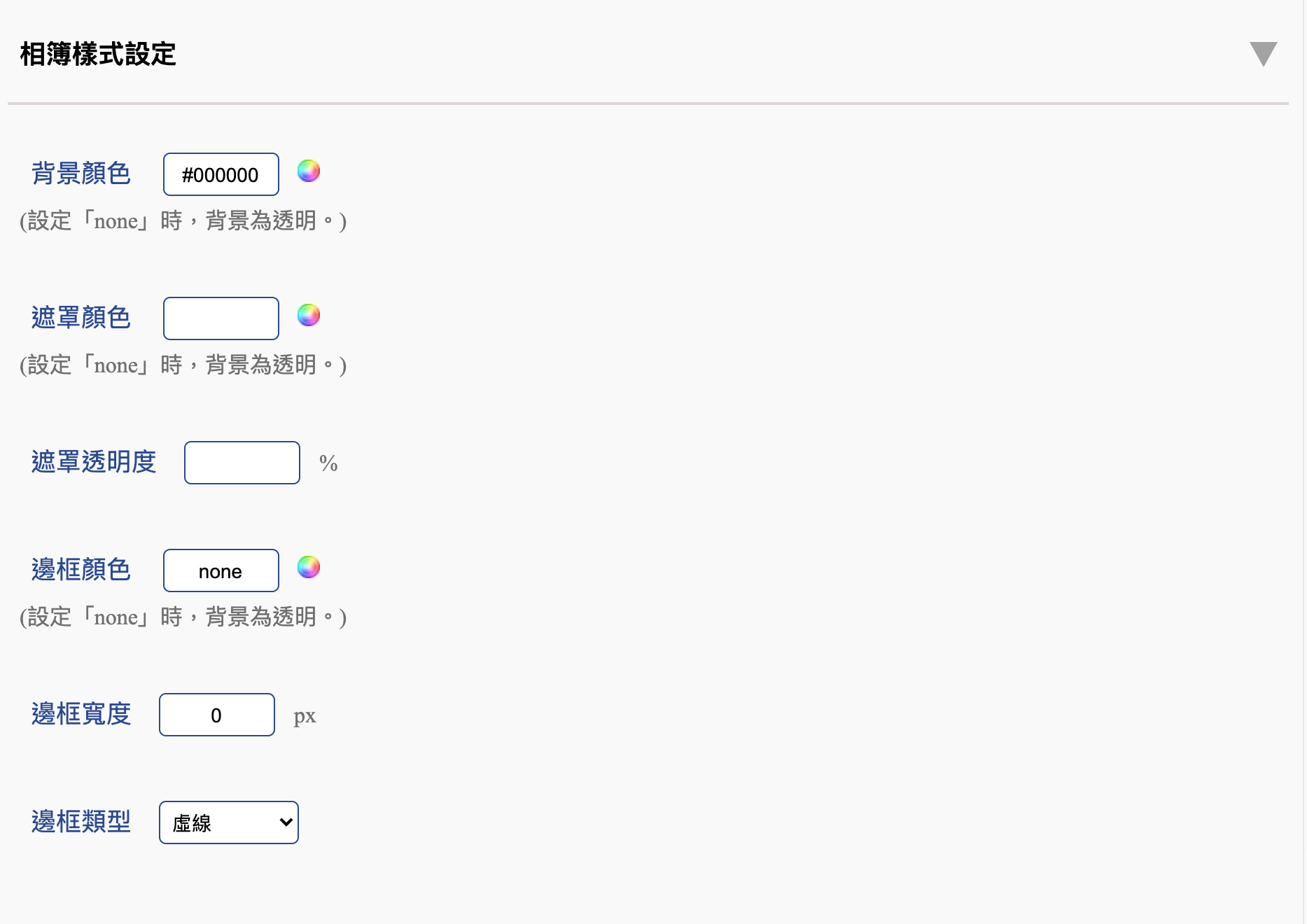The height and width of the screenshot is (924, 1307).
Task: Click the 背景顏色 label
Action: [x=81, y=174]
